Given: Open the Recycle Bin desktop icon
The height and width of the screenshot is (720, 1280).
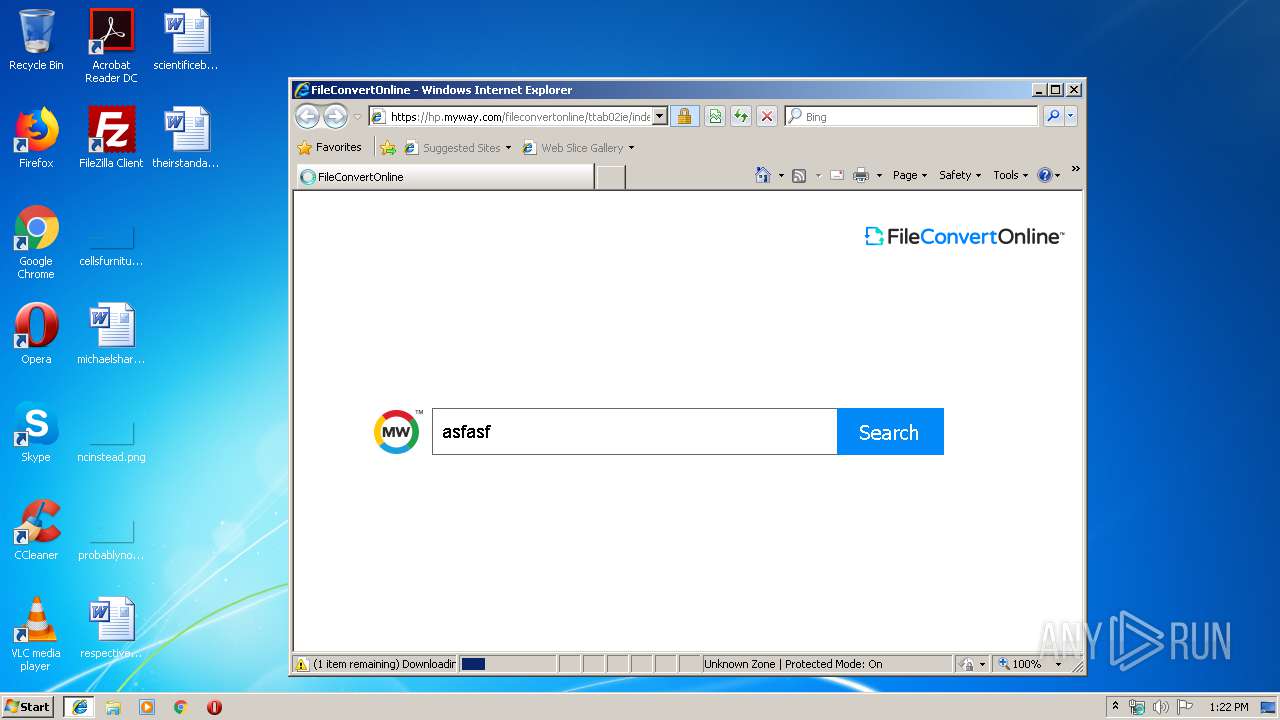Looking at the screenshot, I should 36,40.
